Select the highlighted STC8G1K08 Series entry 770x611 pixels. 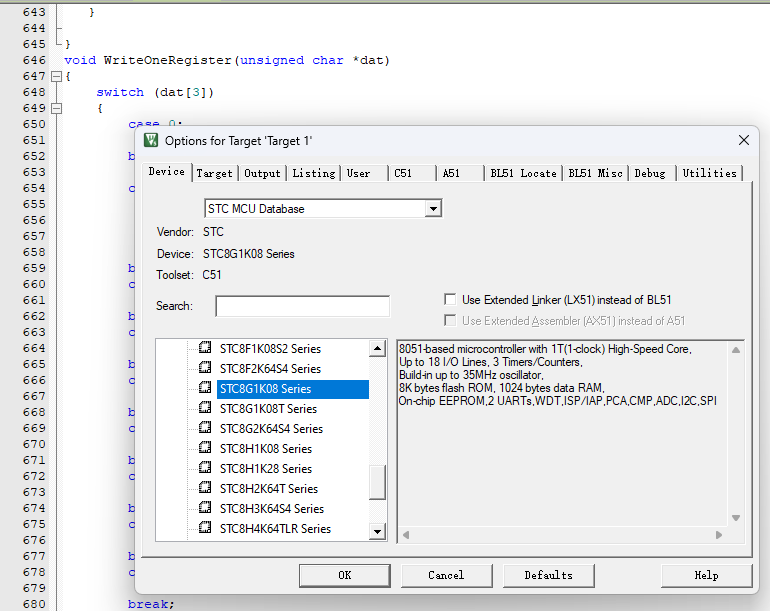293,389
